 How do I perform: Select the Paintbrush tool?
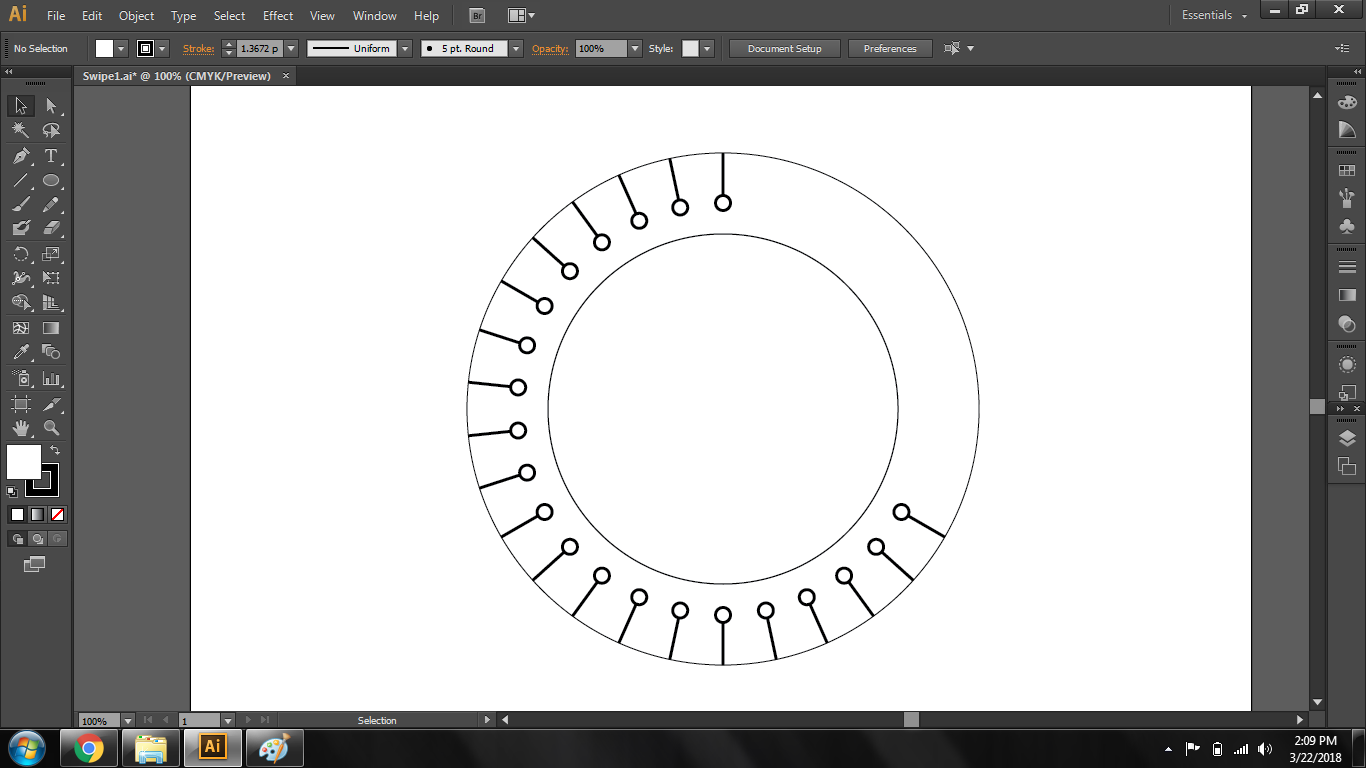20,204
